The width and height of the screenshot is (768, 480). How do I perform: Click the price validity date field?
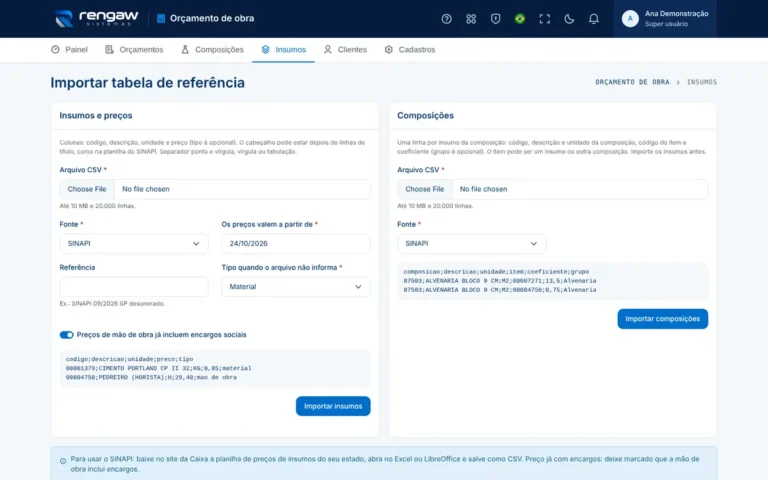(296, 243)
